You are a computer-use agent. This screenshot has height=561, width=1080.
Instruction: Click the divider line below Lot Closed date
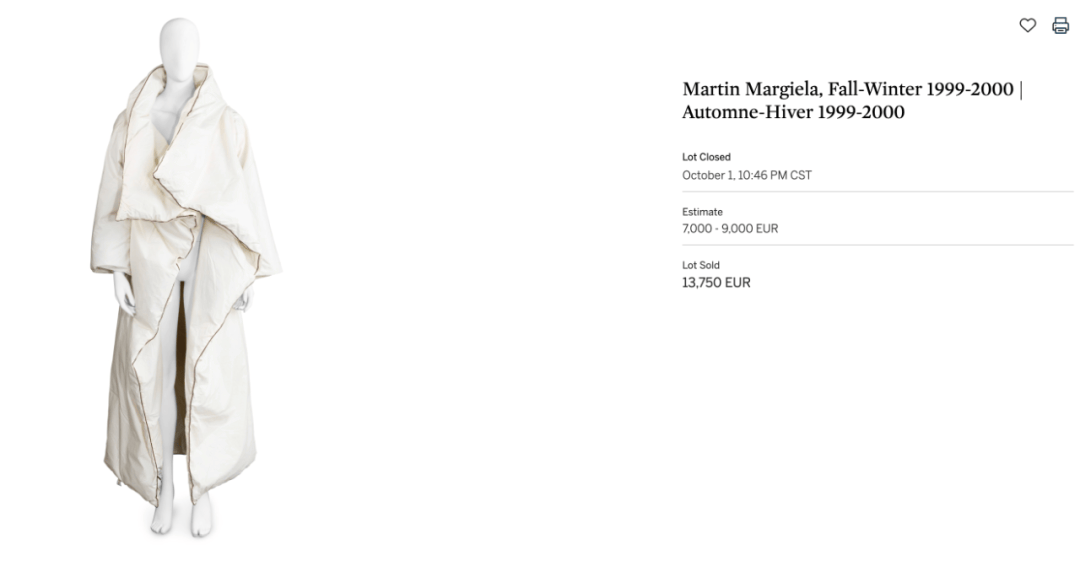[x=878, y=192]
